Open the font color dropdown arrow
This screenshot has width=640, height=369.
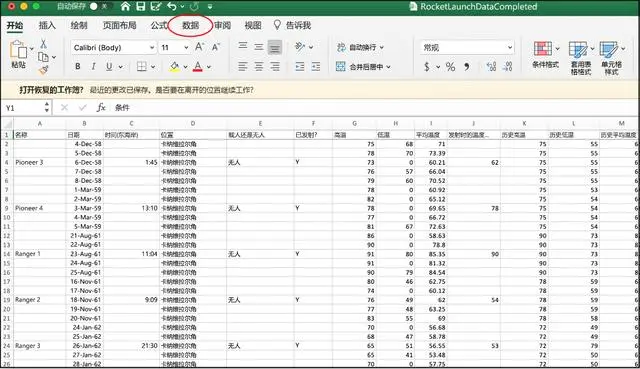209,67
